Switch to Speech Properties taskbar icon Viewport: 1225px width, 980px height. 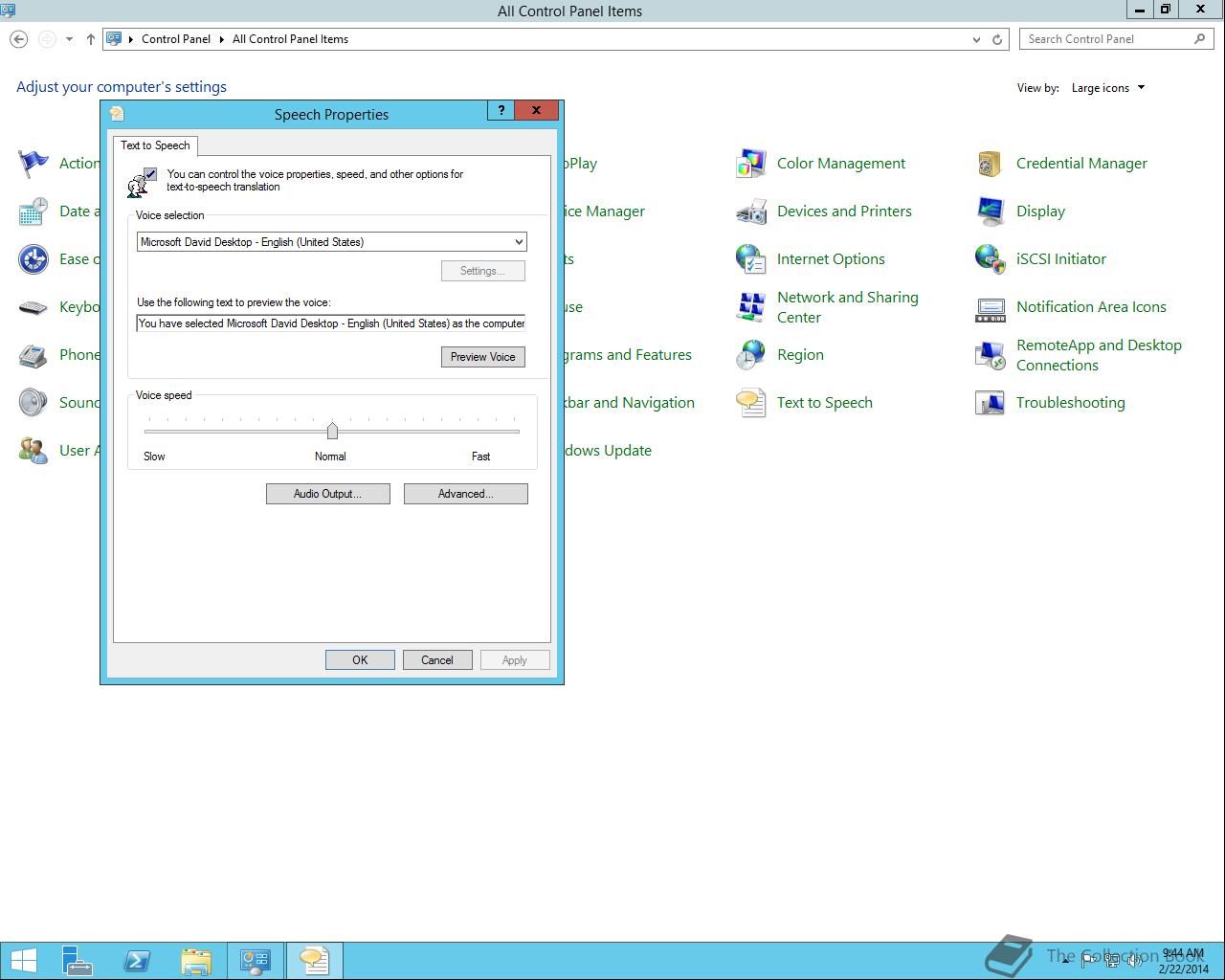tap(315, 960)
